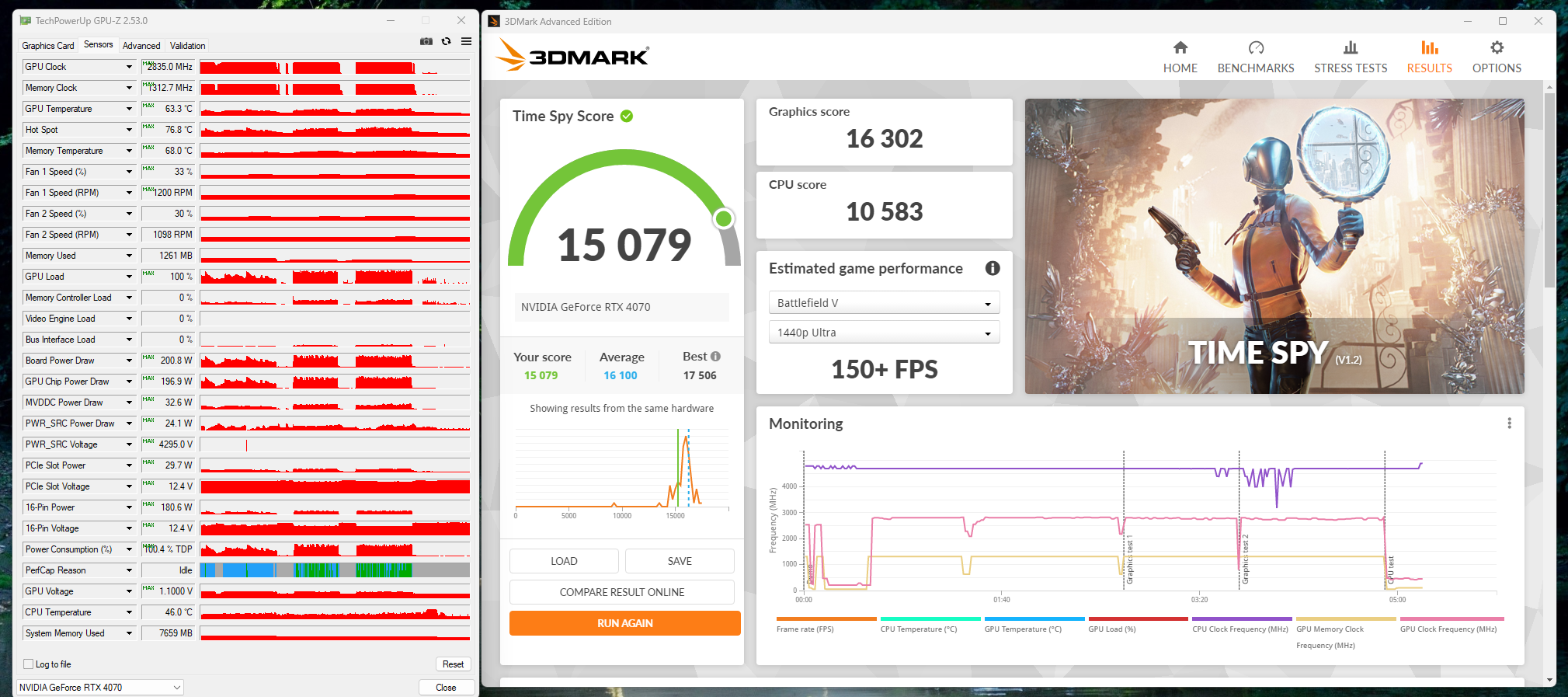Screen dimensions: 1568x697
Task: Open the Options gear icon
Action: 1497,48
